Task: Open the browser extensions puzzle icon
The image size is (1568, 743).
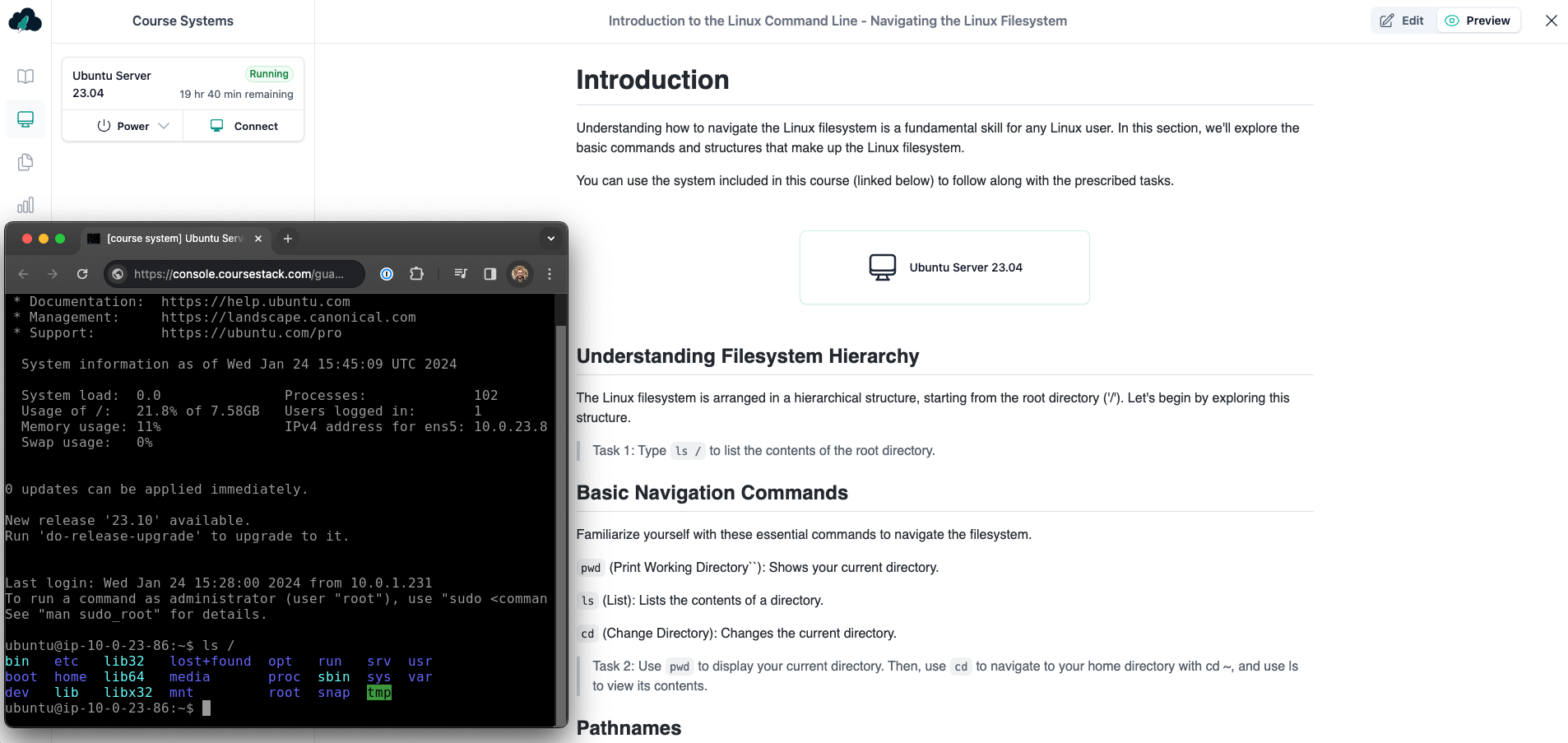Action: (x=417, y=274)
